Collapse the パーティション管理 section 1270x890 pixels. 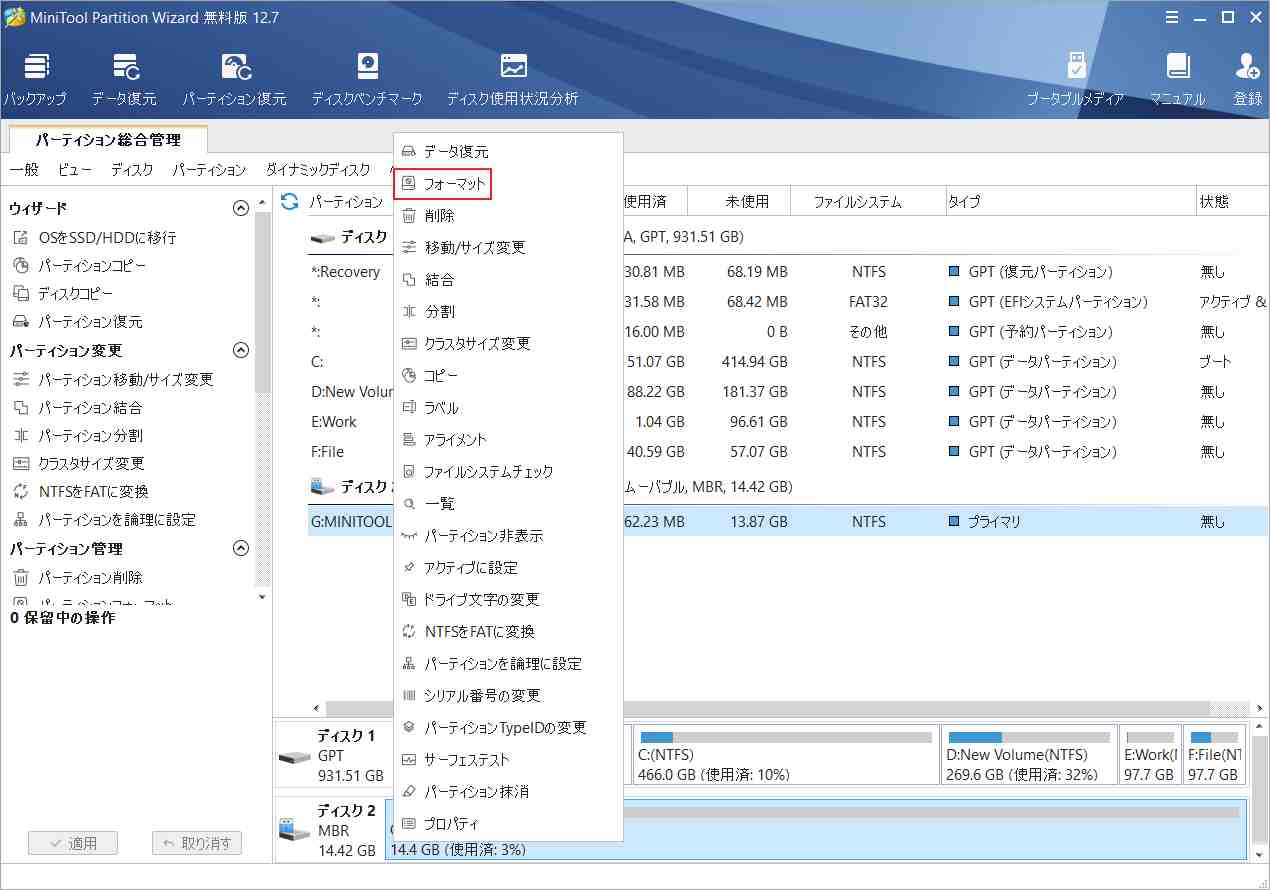click(240, 548)
